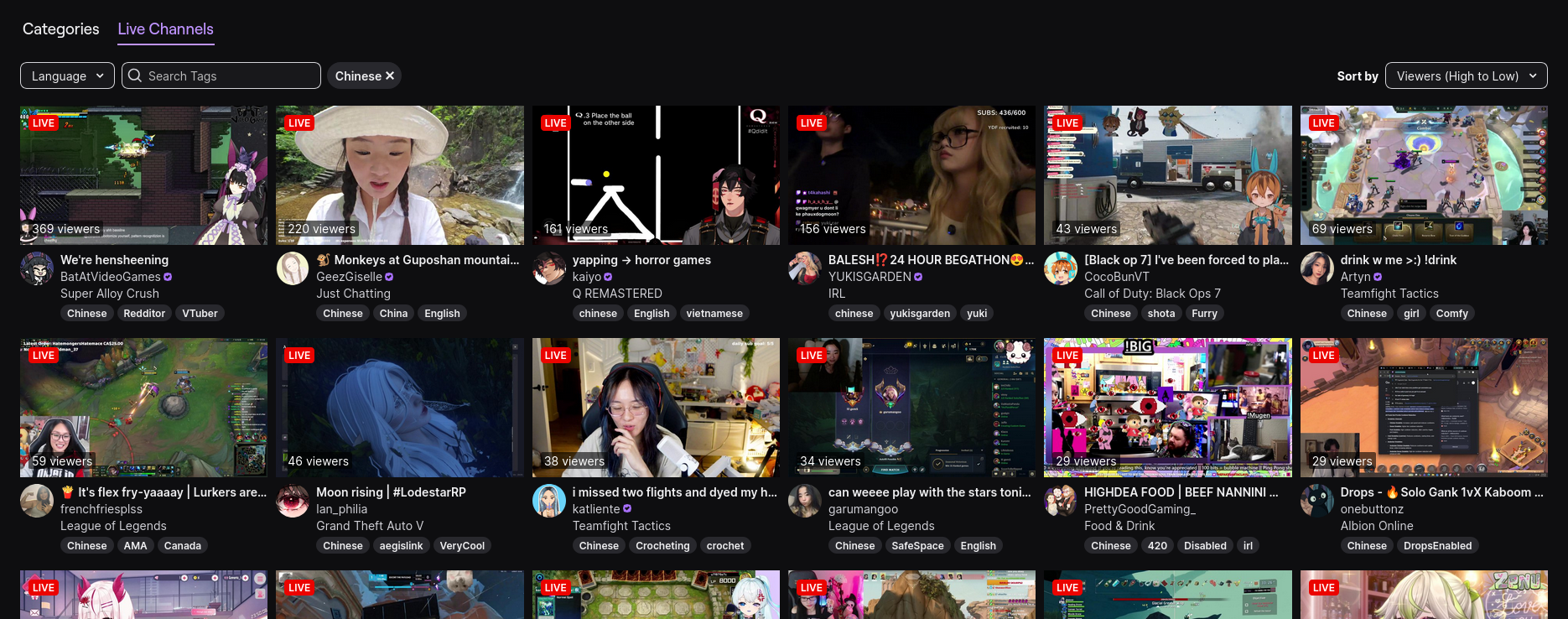Click the Search Tags input field
This screenshot has width=1568, height=619.
(221, 75)
